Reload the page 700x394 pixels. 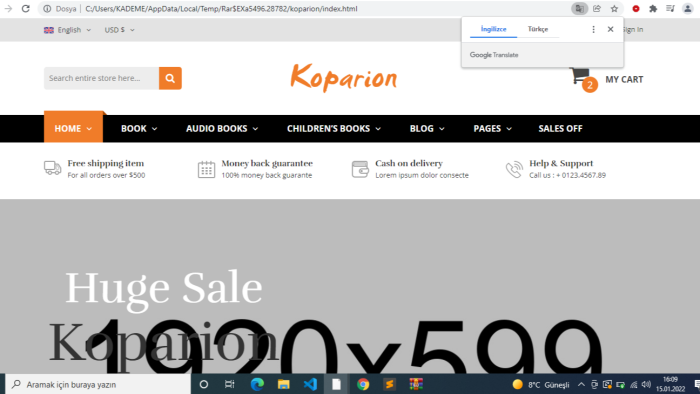pos(25,8)
